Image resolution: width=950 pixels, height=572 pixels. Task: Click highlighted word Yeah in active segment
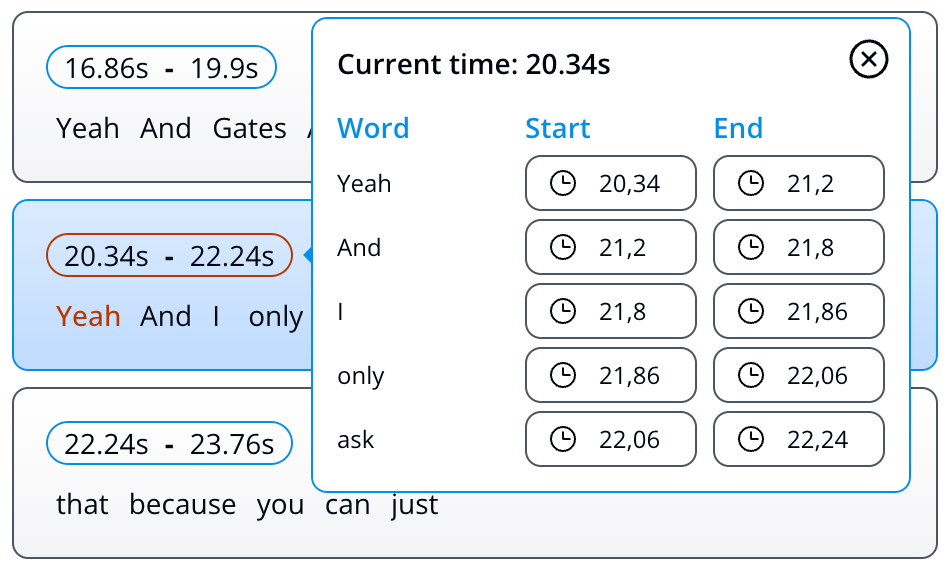(88, 317)
